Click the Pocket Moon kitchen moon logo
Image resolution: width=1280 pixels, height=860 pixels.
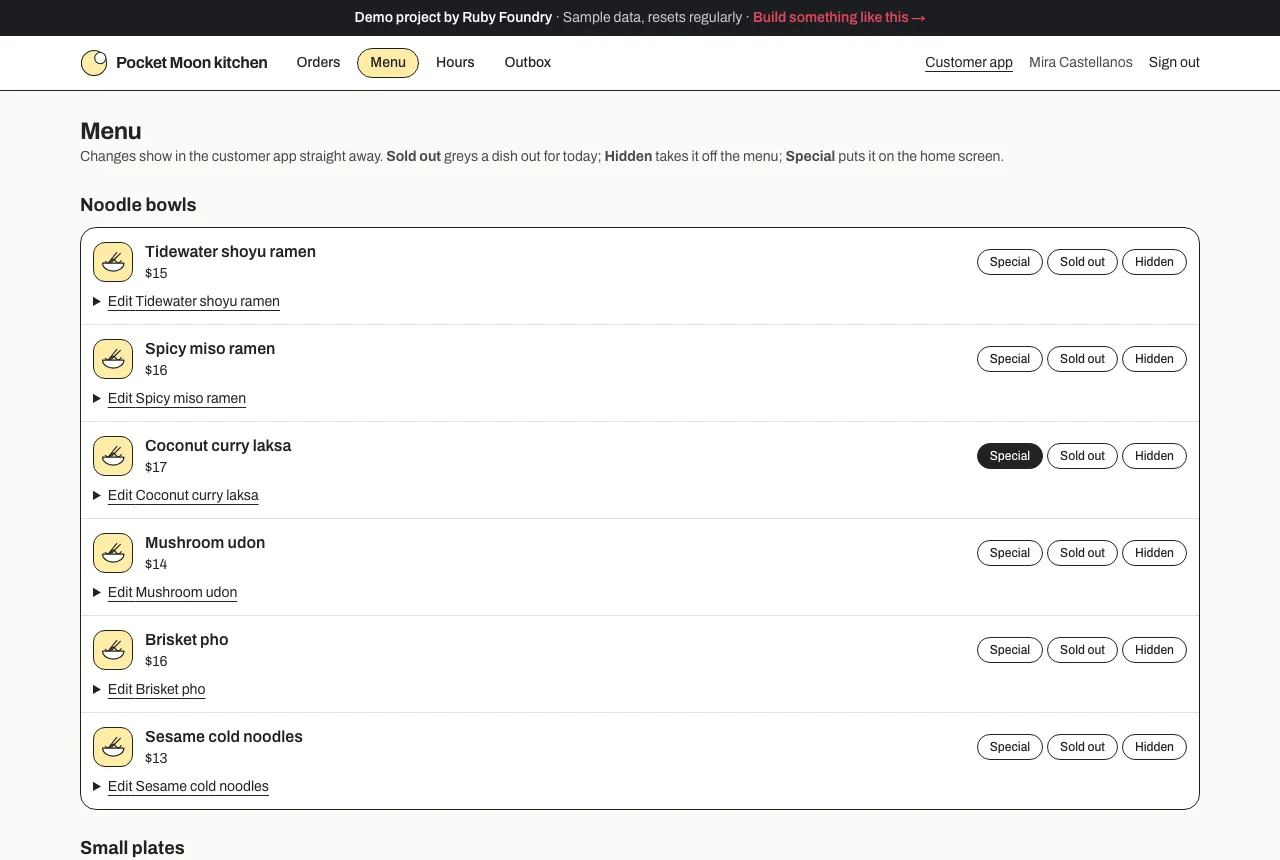[93, 63]
